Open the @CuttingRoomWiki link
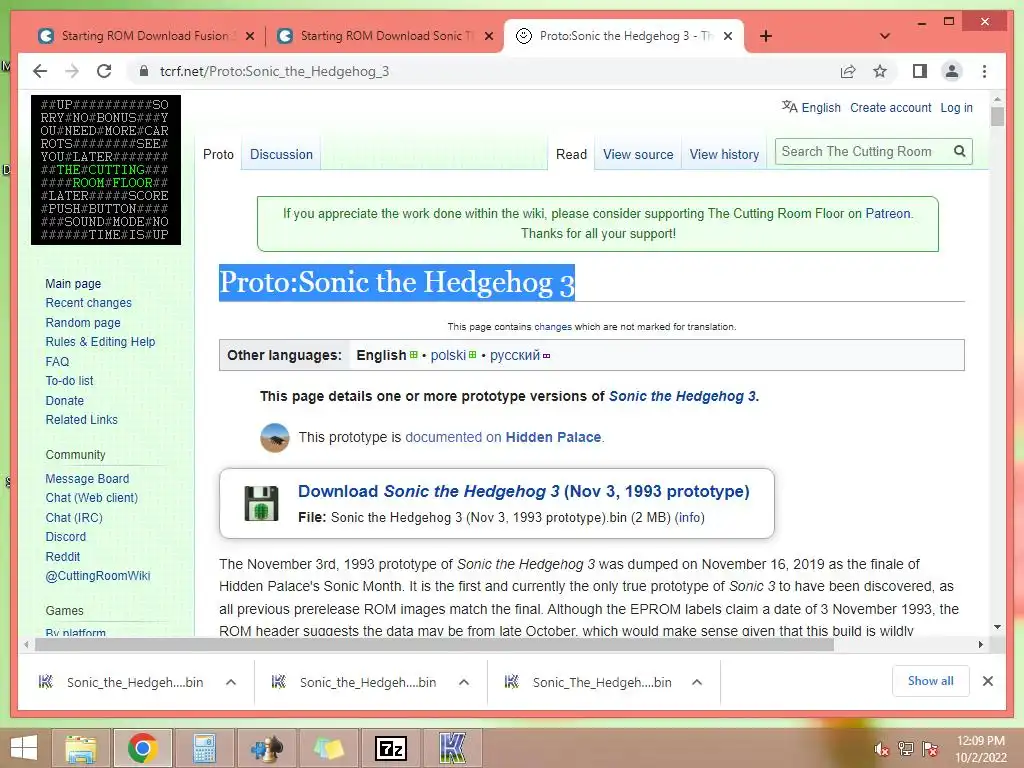 click(98, 575)
